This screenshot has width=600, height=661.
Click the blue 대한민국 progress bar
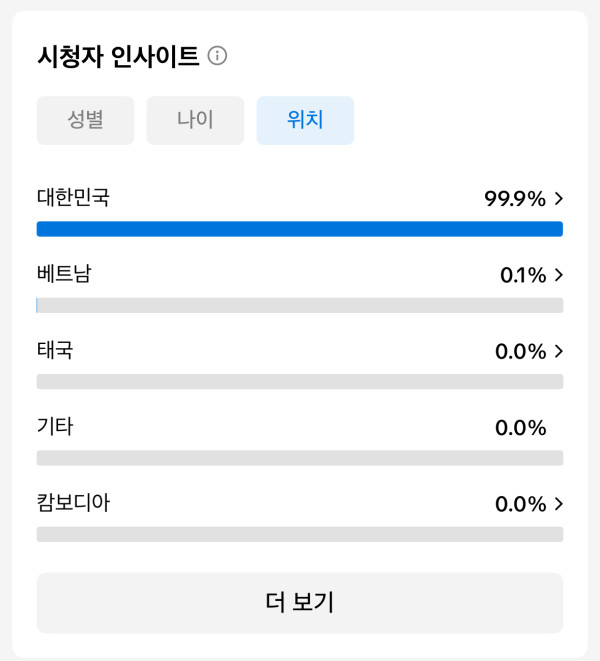pyautogui.click(x=300, y=229)
